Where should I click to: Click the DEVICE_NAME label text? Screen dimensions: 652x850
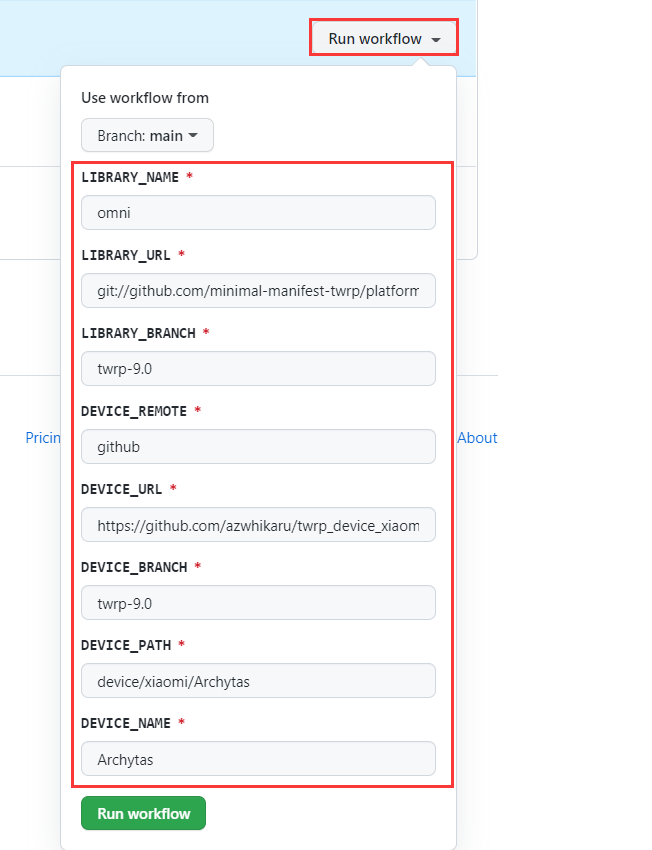(126, 724)
